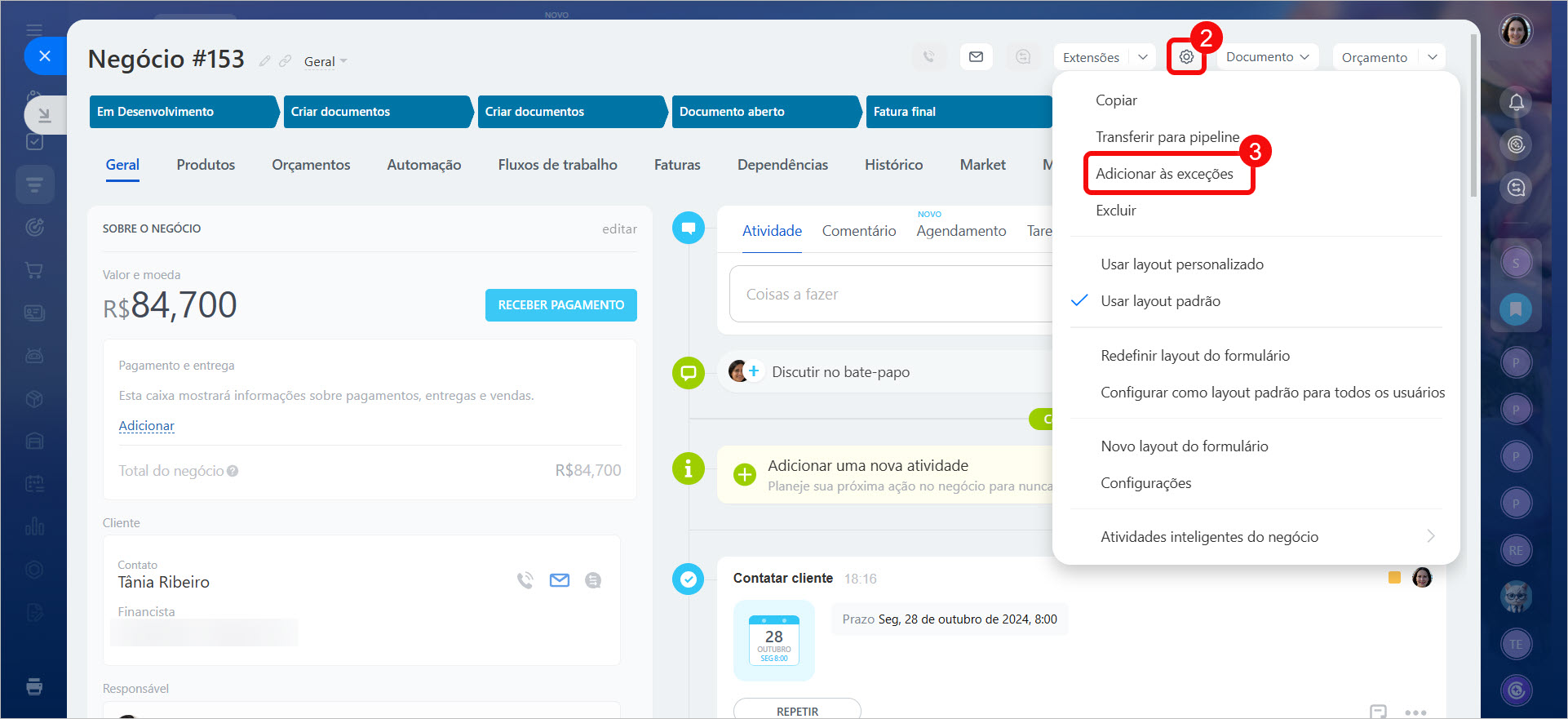
Task: Click the envelope email icon in header
Action: pos(976,57)
